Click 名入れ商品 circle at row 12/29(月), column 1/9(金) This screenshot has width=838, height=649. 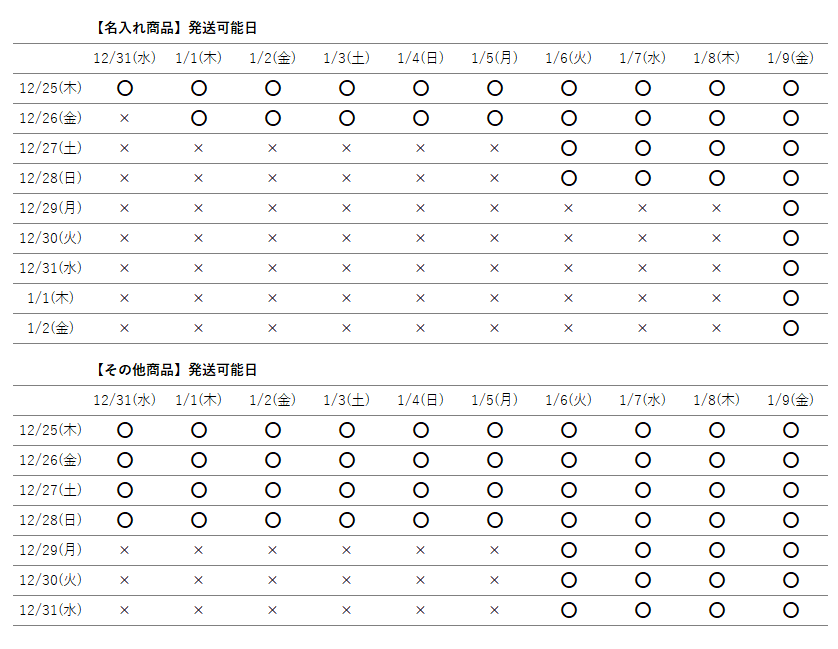[791, 208]
